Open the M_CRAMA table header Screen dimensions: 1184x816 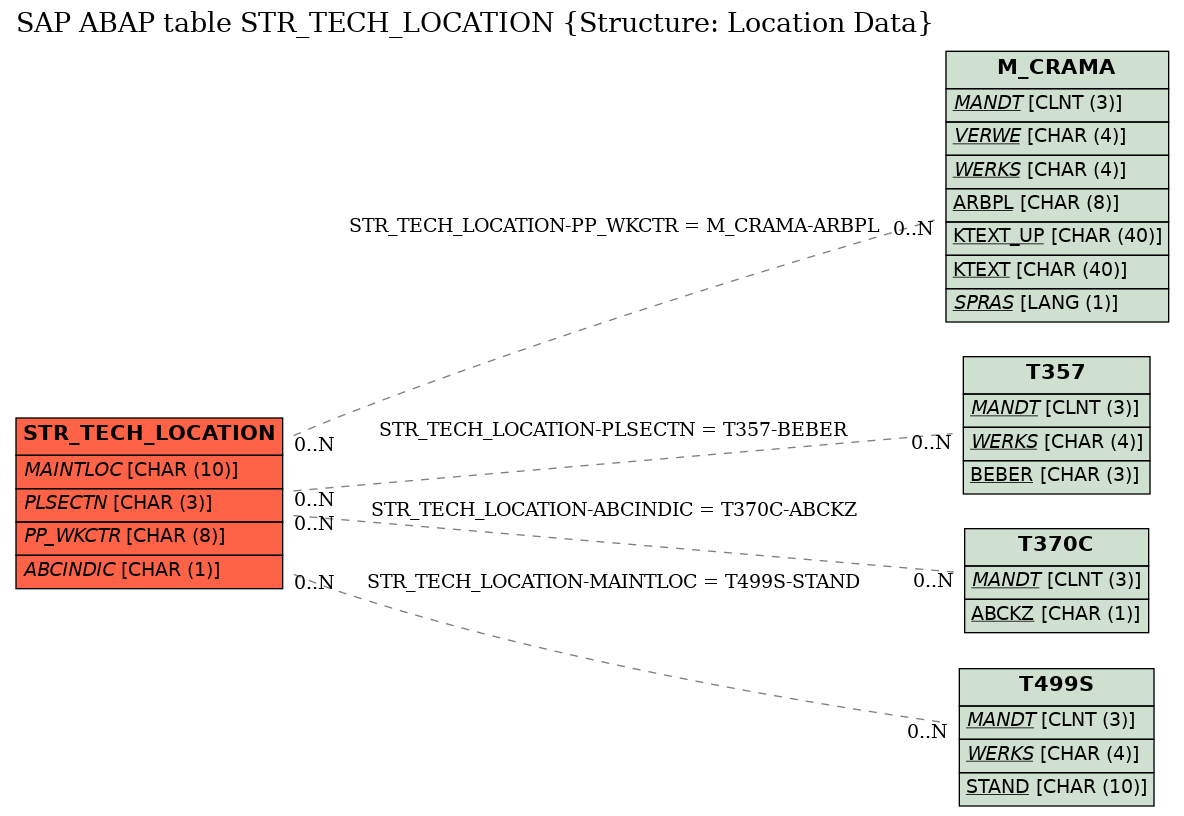[x=1056, y=69]
